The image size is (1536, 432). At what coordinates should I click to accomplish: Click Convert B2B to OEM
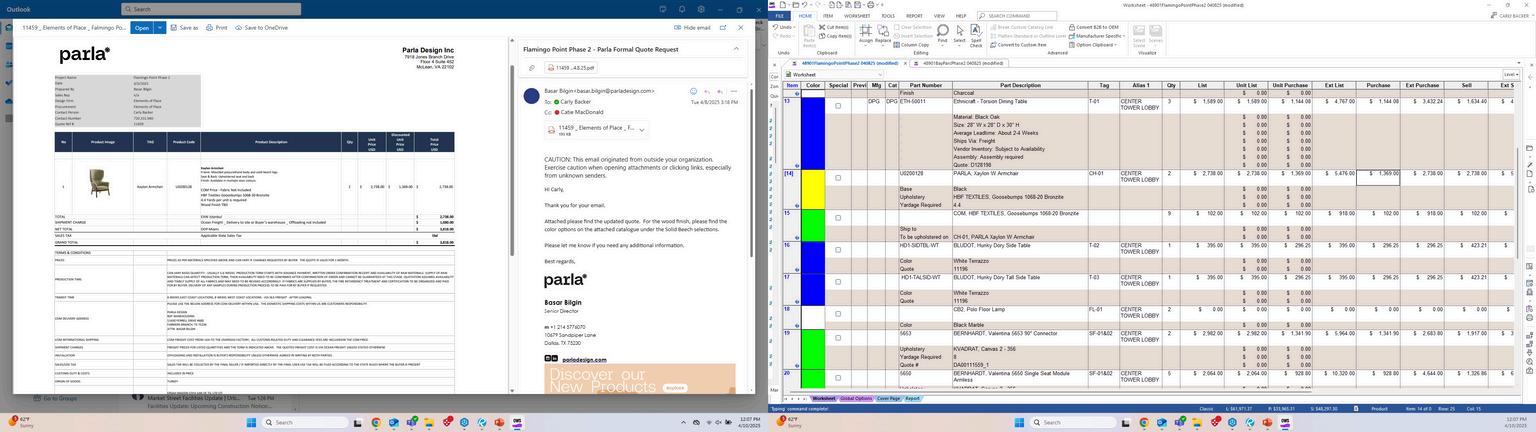click(x=1094, y=27)
